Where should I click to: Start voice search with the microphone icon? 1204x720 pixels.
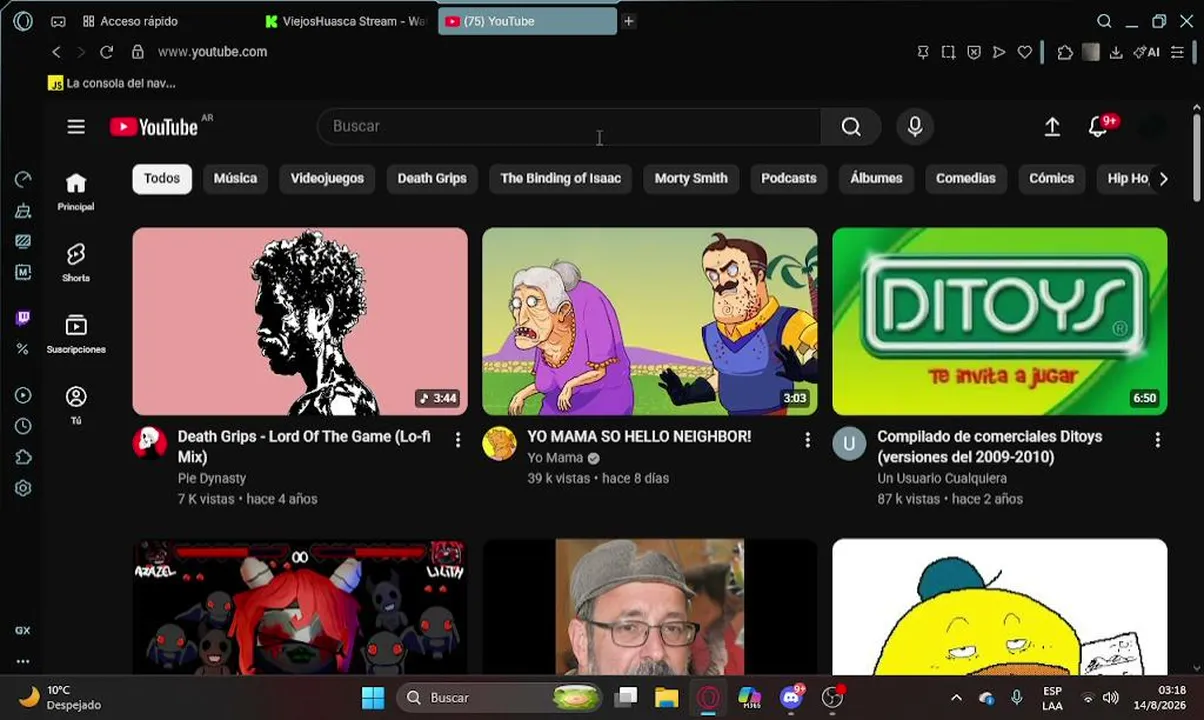coord(914,126)
